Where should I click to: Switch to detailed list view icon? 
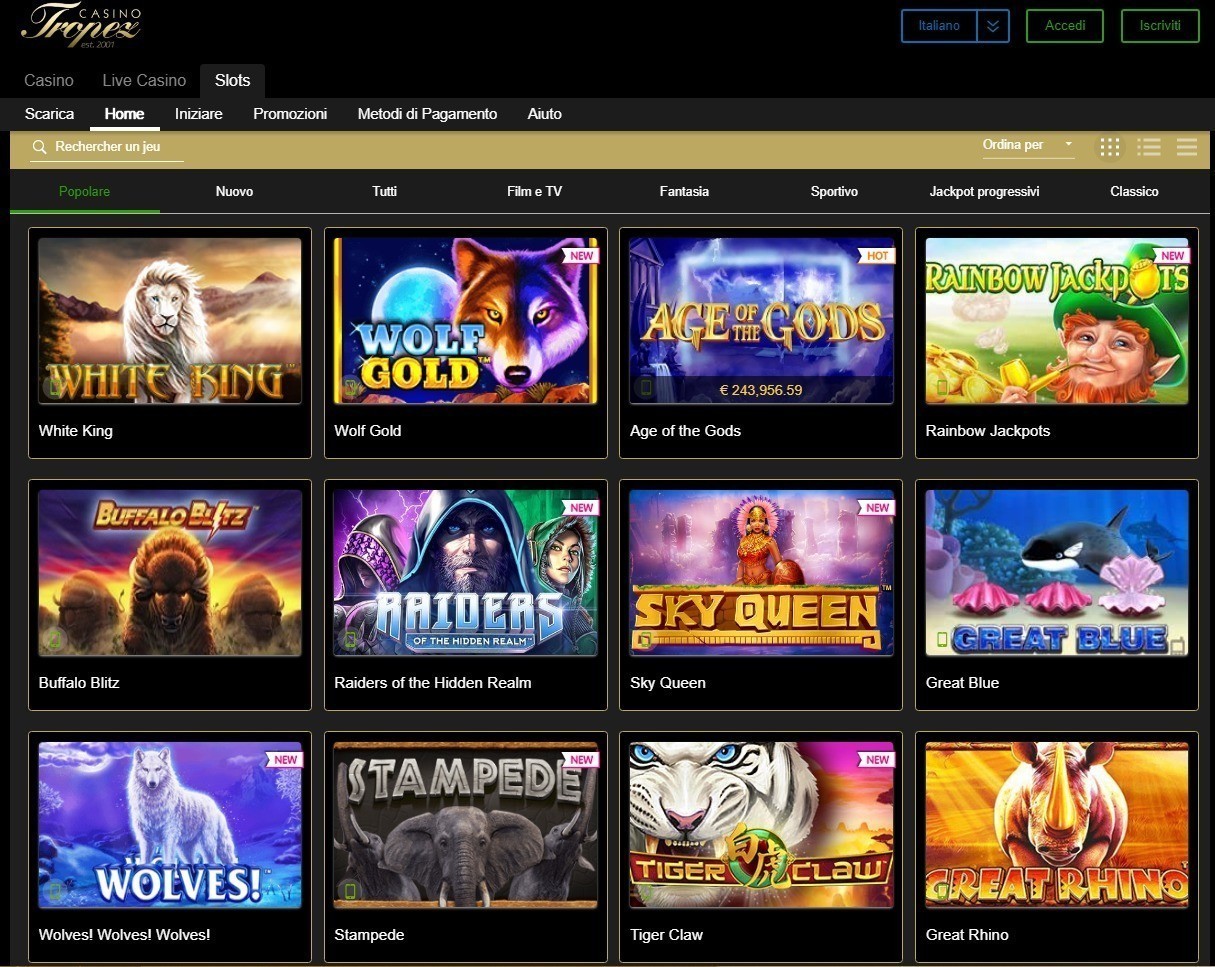[x=1149, y=147]
